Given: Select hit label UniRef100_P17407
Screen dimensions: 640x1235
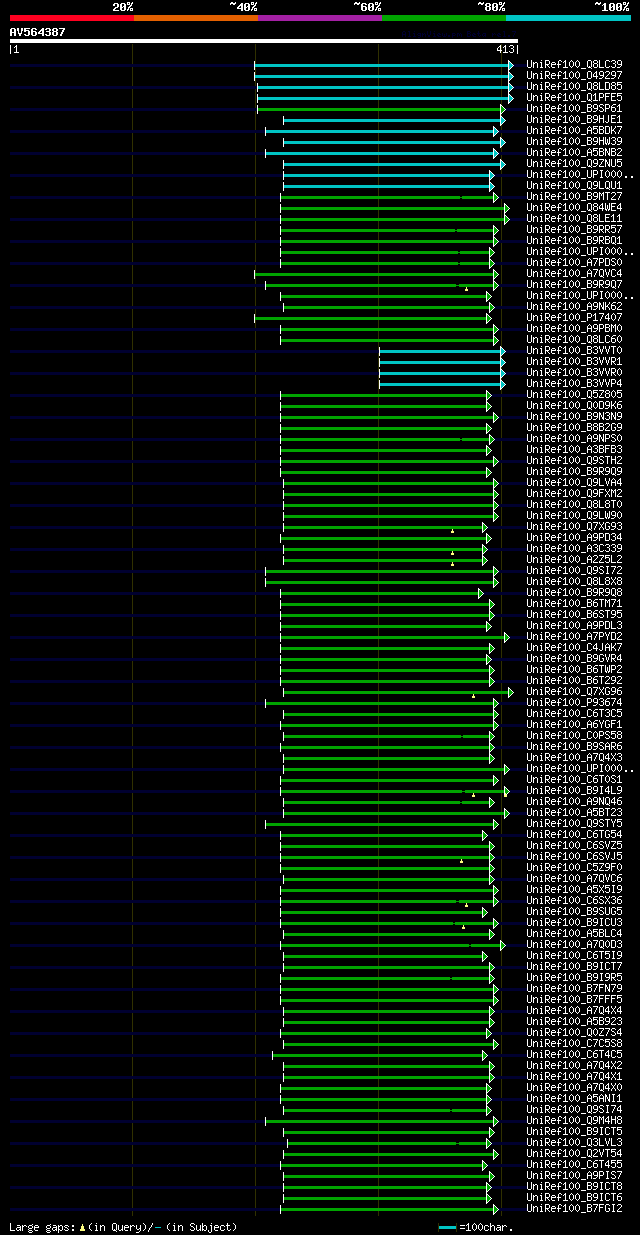Looking at the screenshot, I should pos(575,317).
